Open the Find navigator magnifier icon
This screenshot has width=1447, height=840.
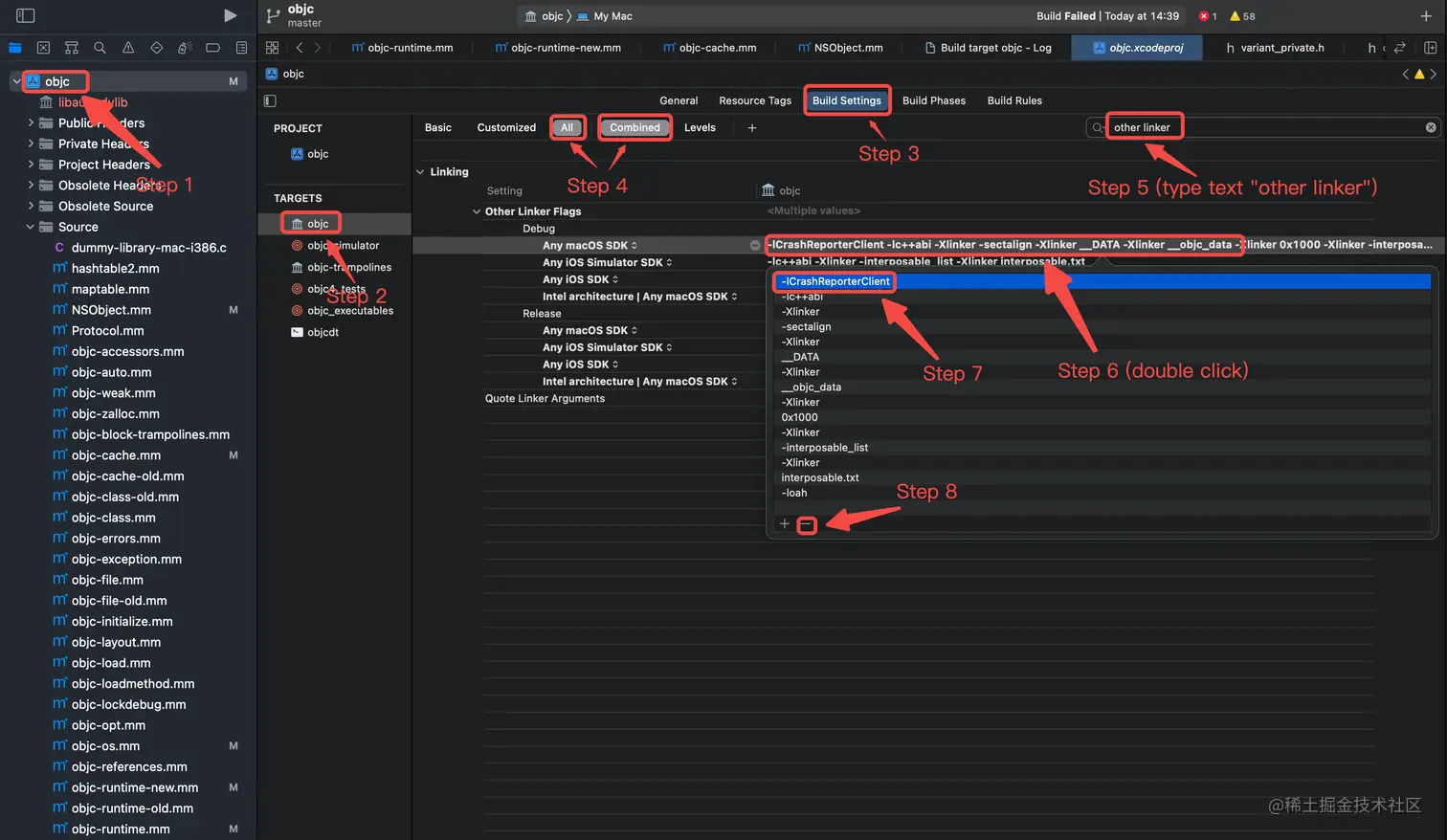pos(100,48)
